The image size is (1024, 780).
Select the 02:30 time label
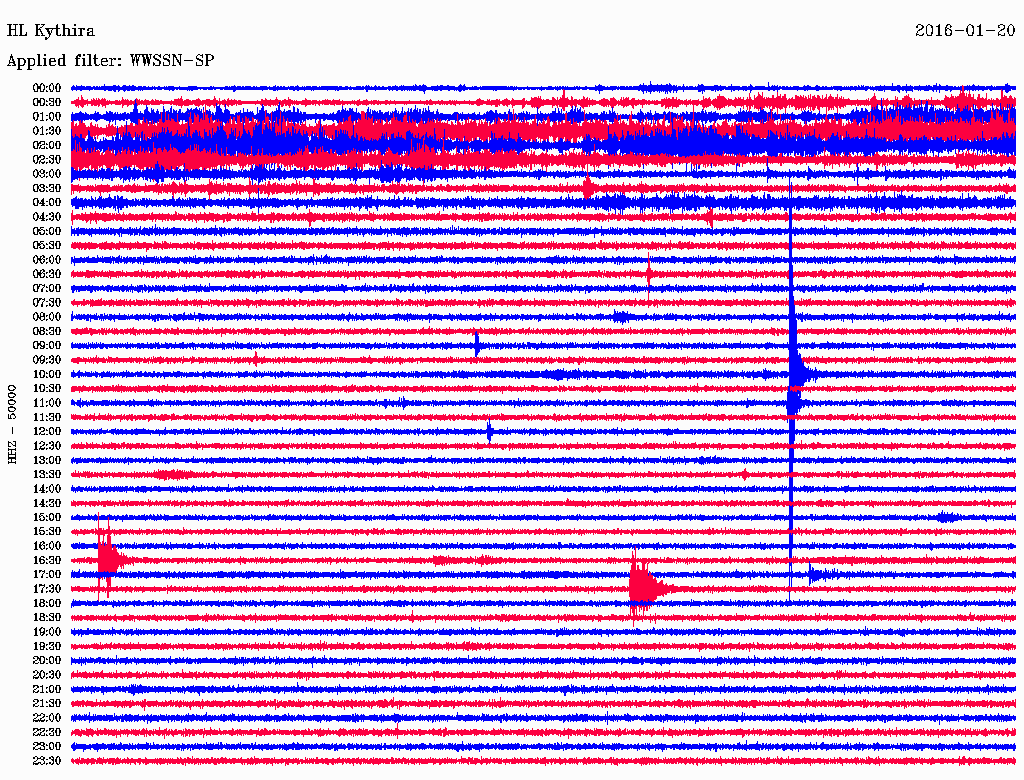point(47,159)
